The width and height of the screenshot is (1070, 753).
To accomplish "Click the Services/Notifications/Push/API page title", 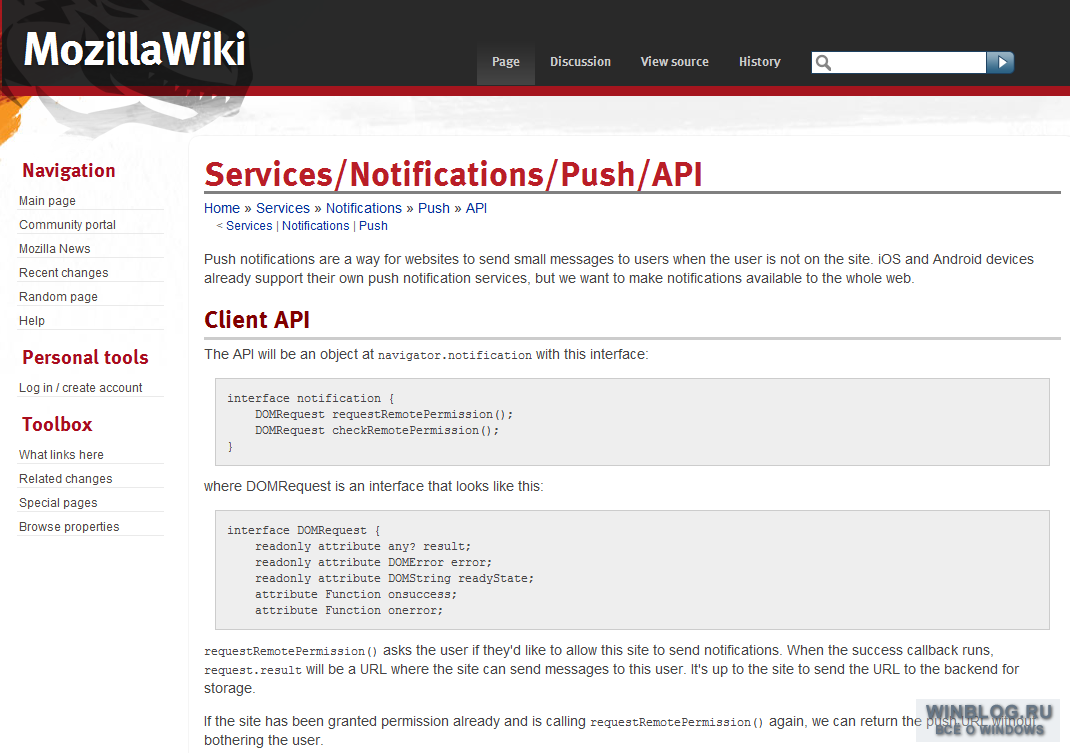I will tap(453, 174).
